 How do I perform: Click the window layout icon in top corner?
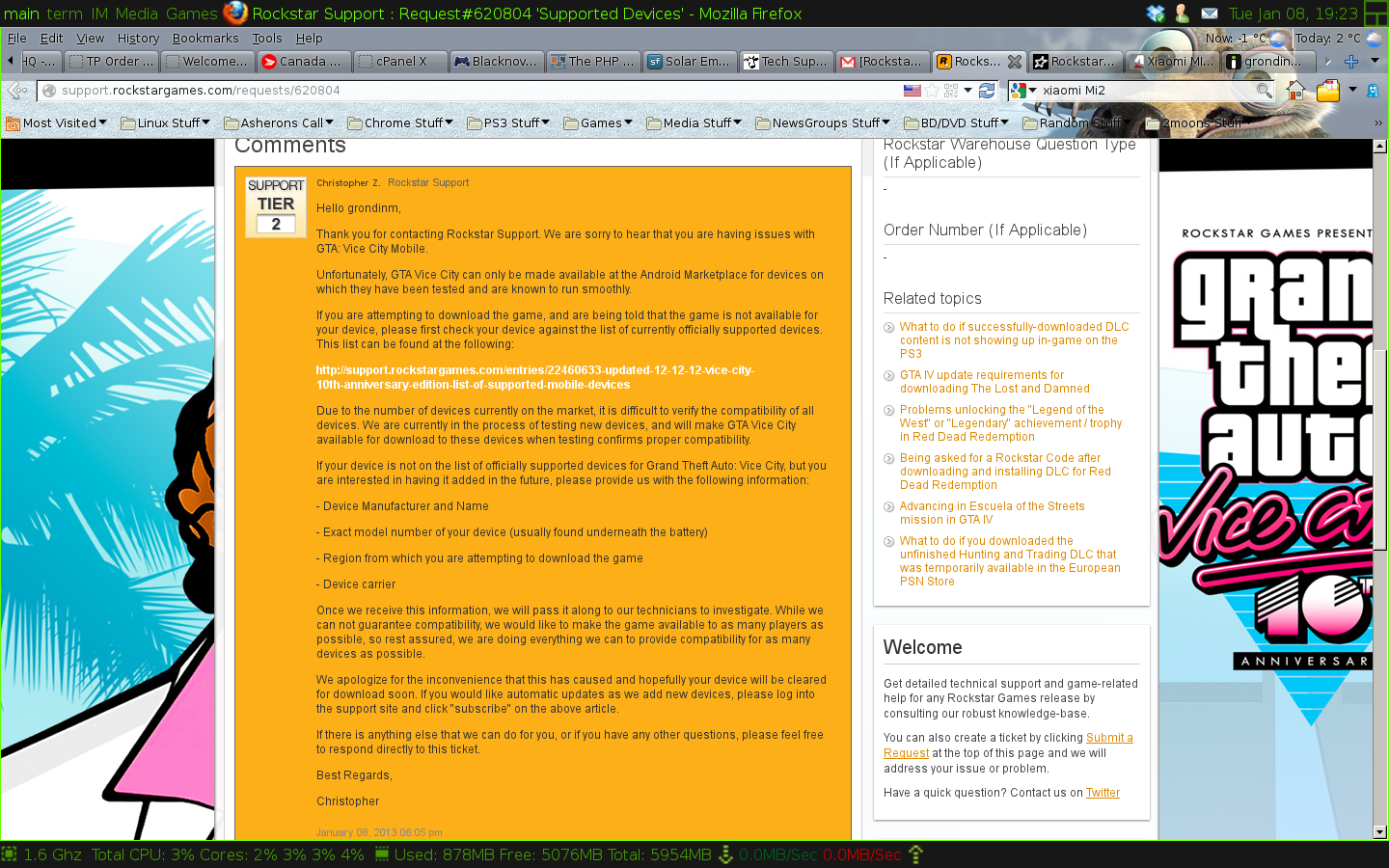pos(1376,14)
